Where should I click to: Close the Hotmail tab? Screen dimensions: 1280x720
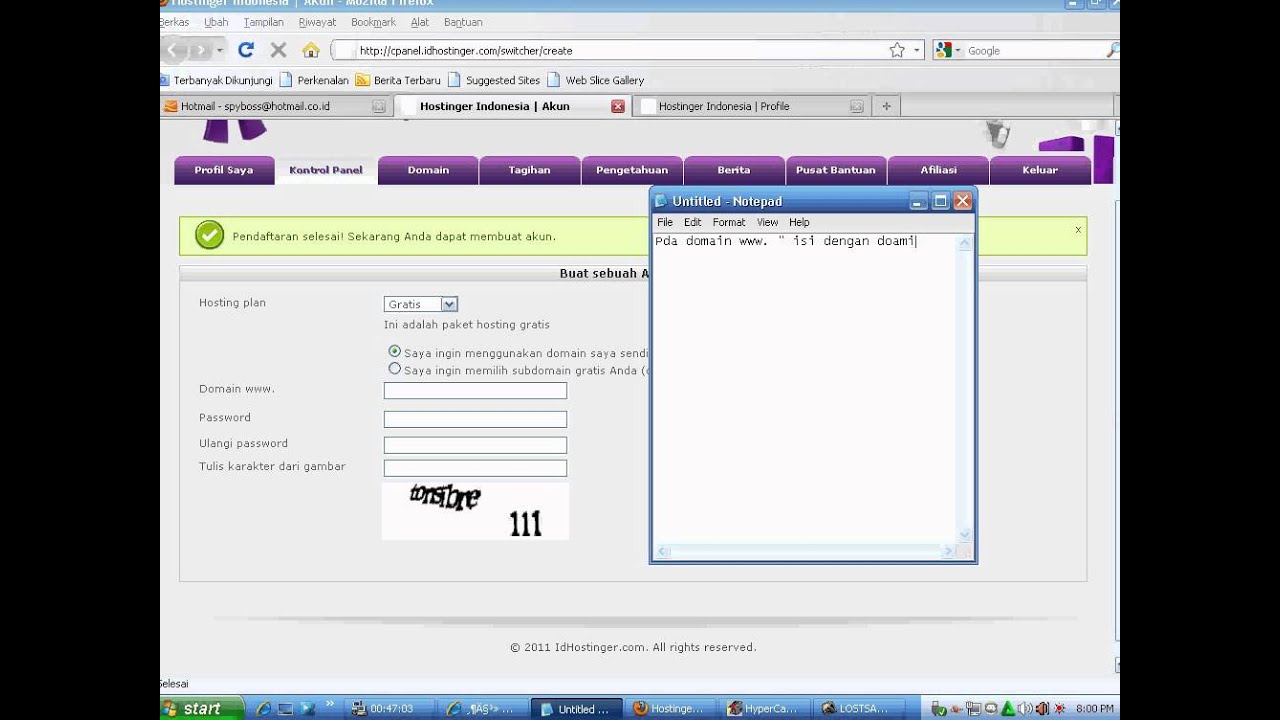[x=379, y=106]
